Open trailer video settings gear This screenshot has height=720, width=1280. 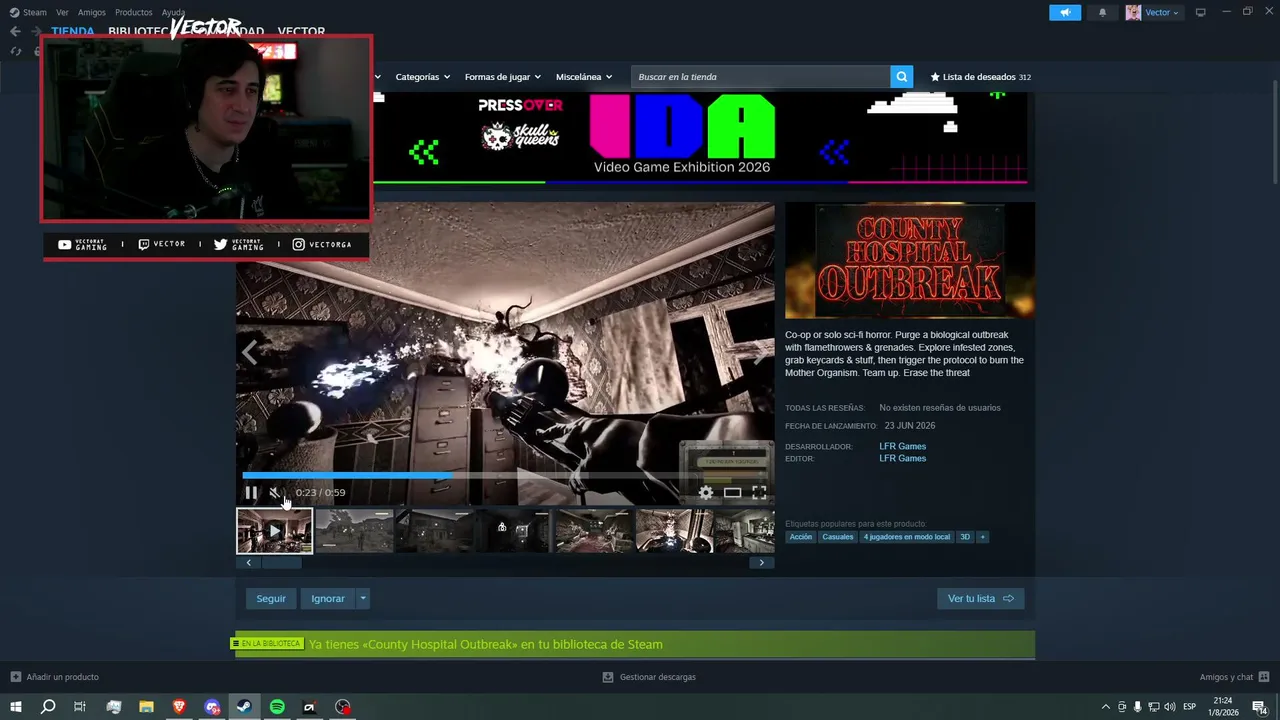tap(706, 492)
